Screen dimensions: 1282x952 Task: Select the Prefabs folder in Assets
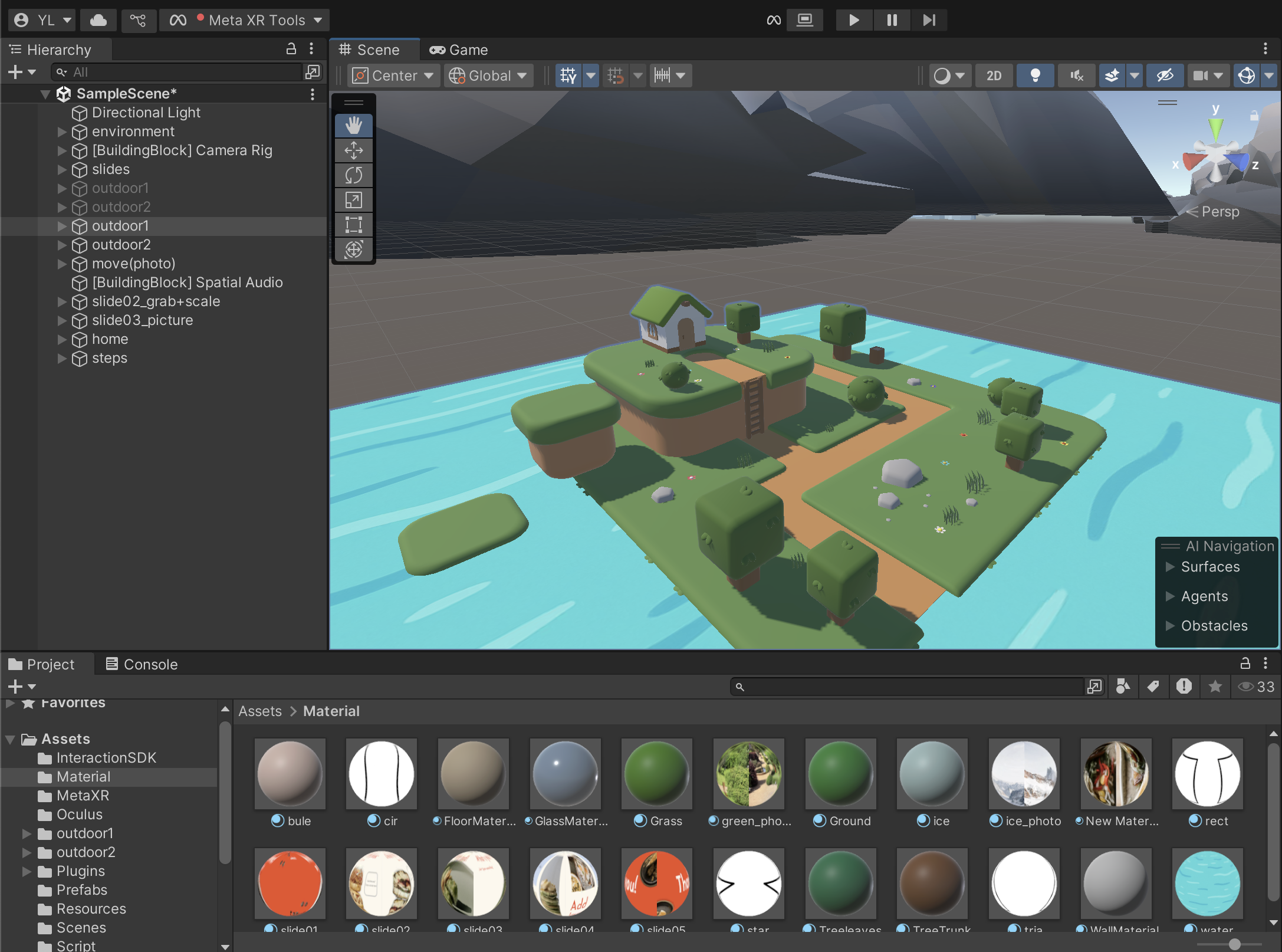82,890
